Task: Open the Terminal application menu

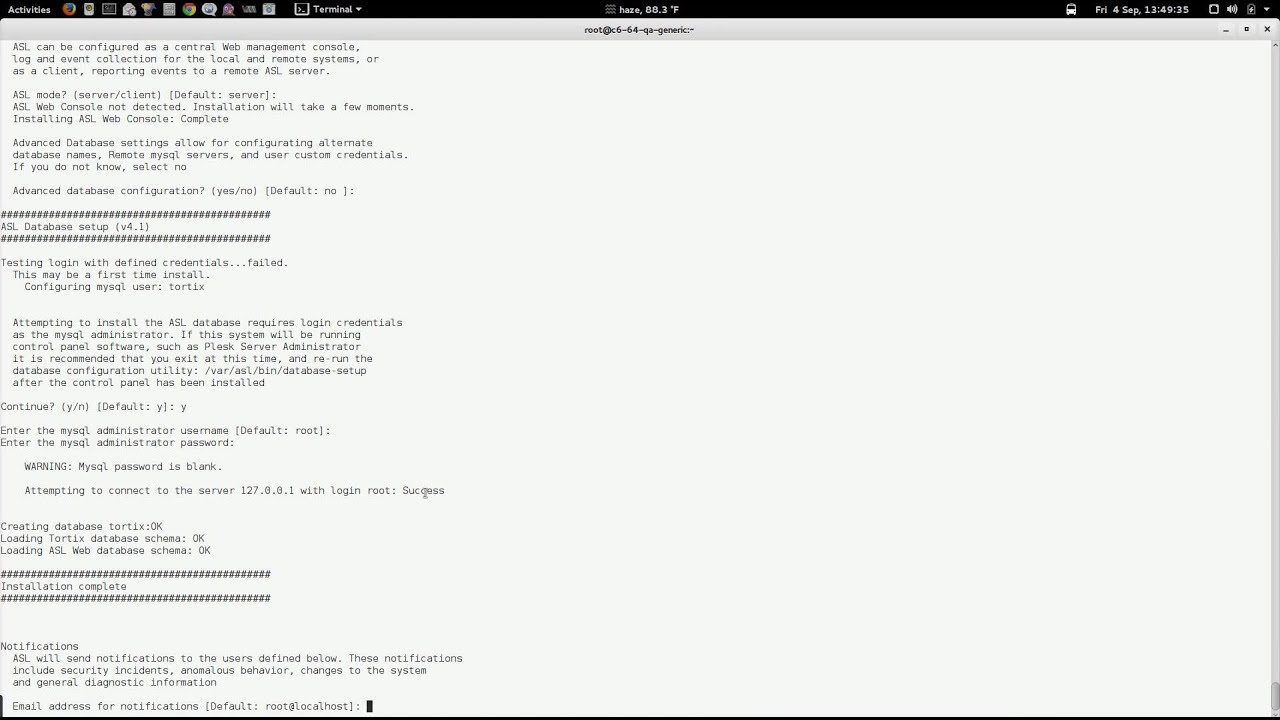Action: [329, 9]
